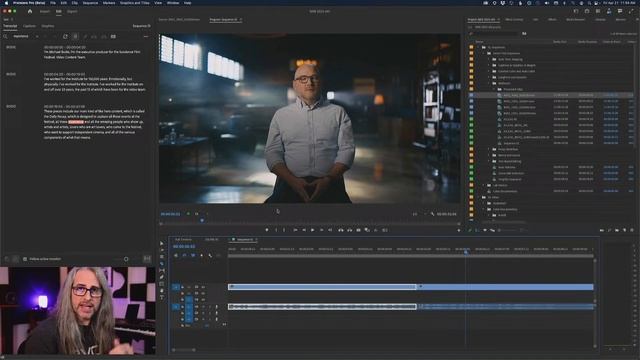Select the Ripple Edit tool
The width and height of the screenshot is (640, 360).
[x=162, y=257]
